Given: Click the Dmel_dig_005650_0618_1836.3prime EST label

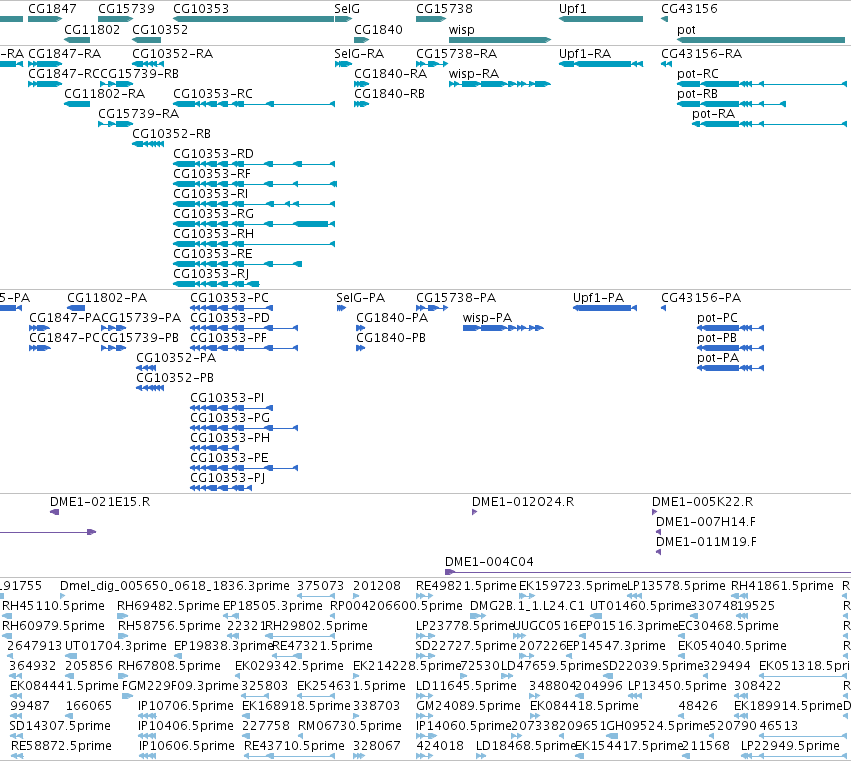Looking at the screenshot, I should (175, 586).
